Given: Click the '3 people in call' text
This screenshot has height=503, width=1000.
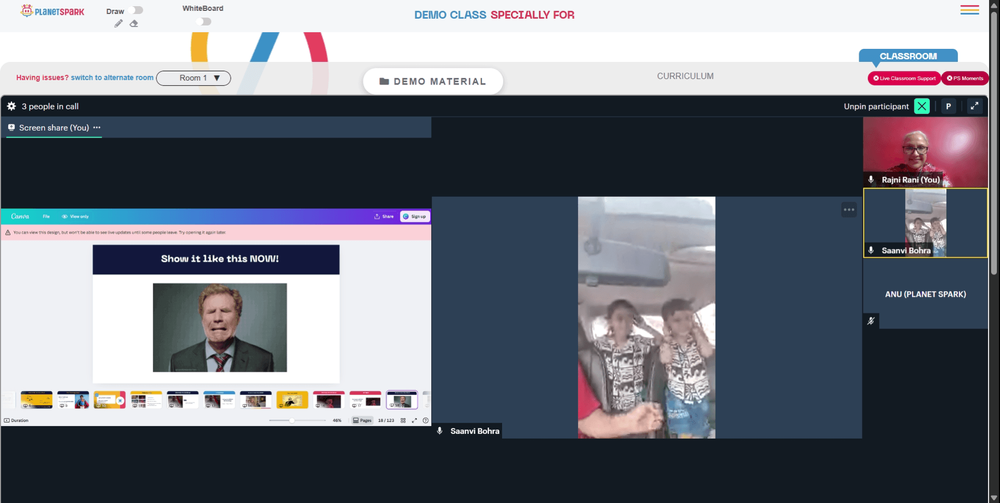Looking at the screenshot, I should click(50, 106).
